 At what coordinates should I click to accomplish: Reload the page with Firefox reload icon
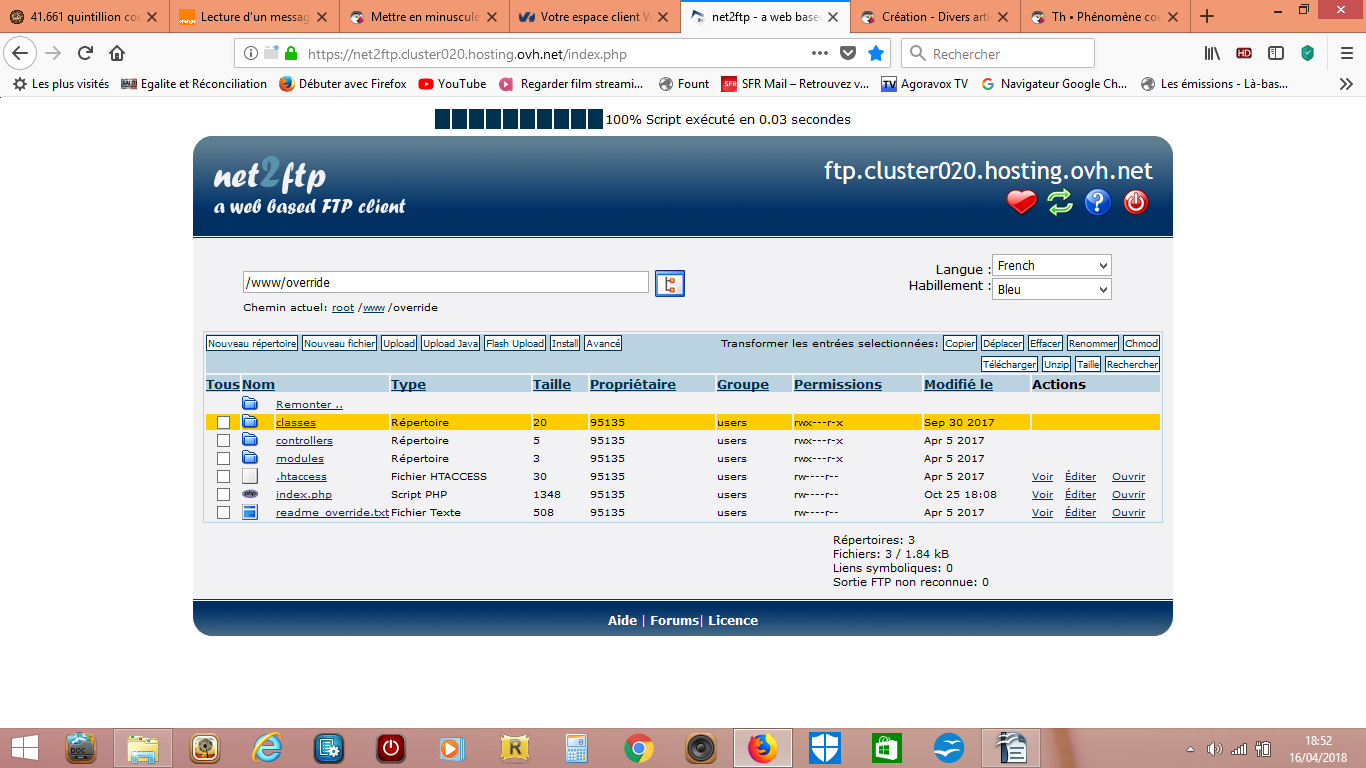pyautogui.click(x=85, y=54)
